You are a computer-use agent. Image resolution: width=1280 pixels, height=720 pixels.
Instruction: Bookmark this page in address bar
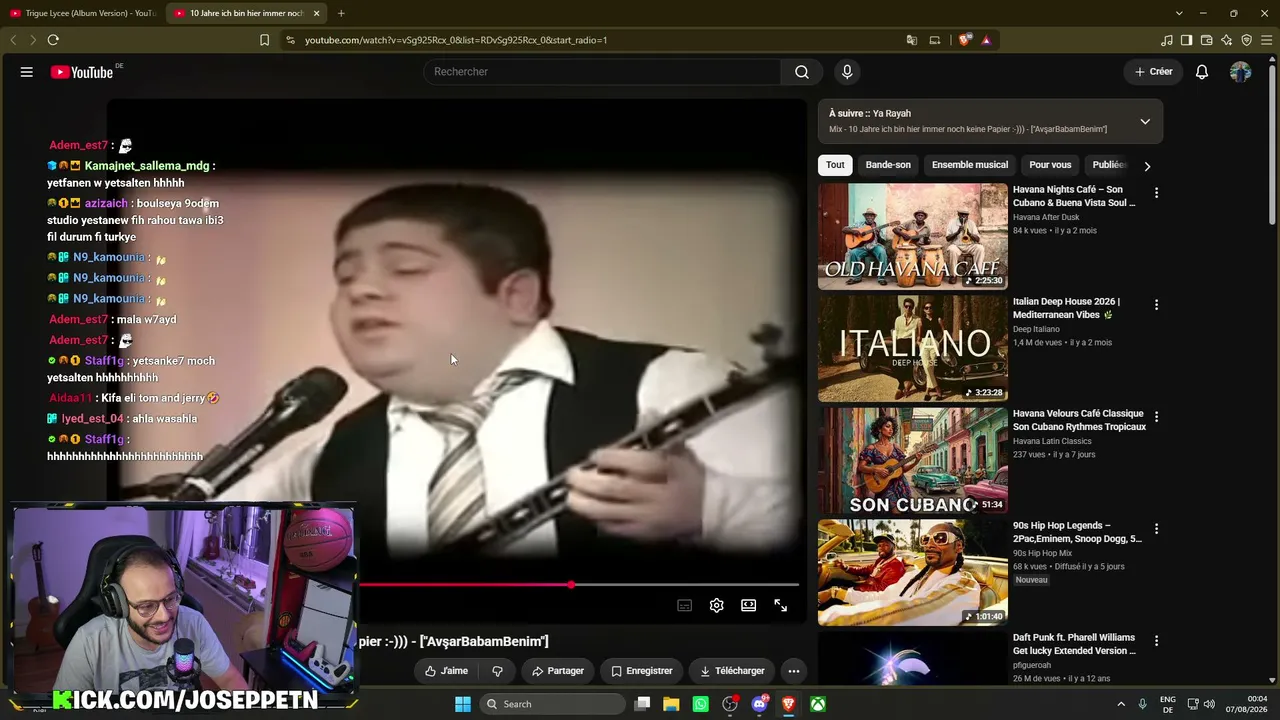pyautogui.click(x=264, y=40)
